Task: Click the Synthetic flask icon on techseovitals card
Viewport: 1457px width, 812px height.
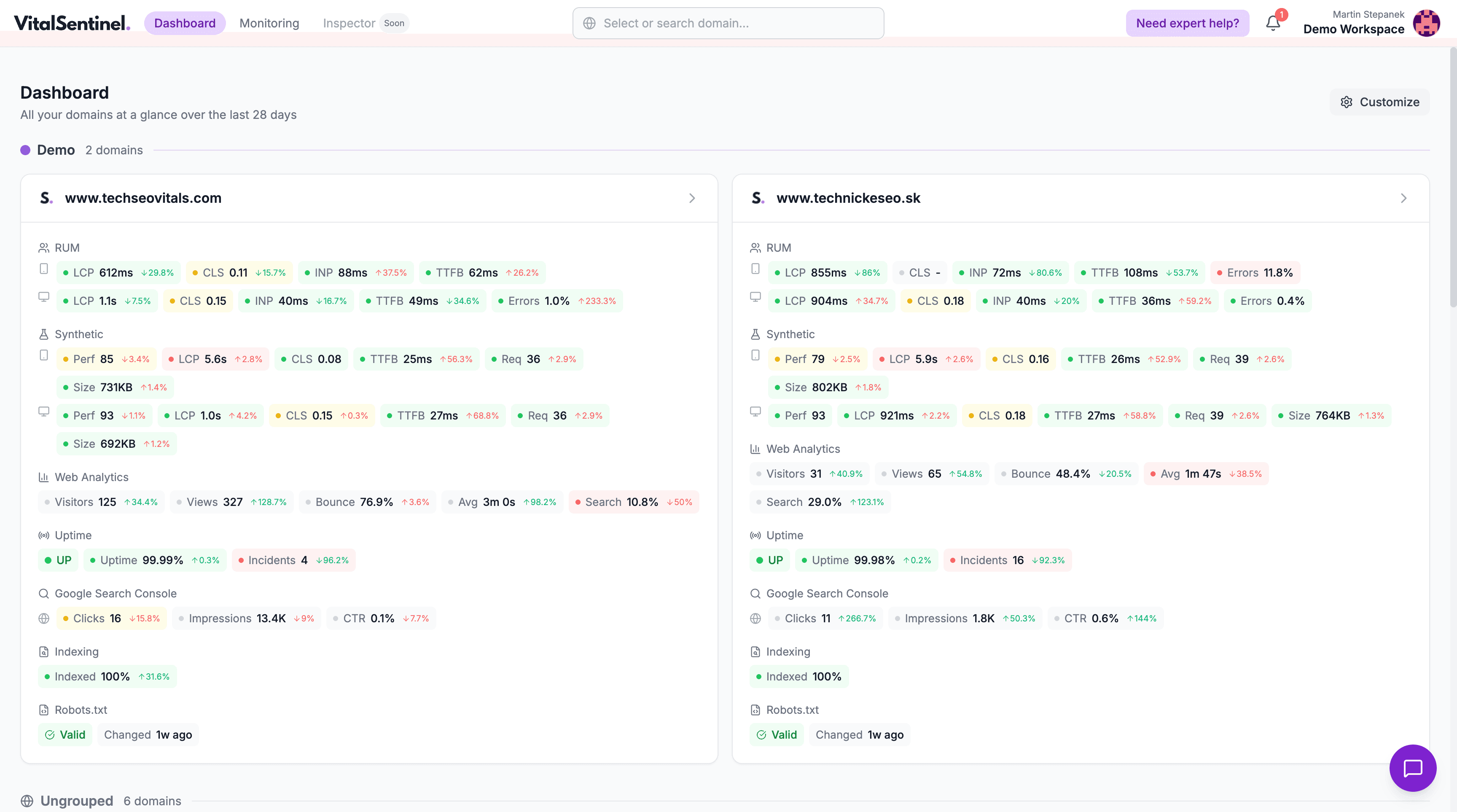Action: tap(44, 333)
